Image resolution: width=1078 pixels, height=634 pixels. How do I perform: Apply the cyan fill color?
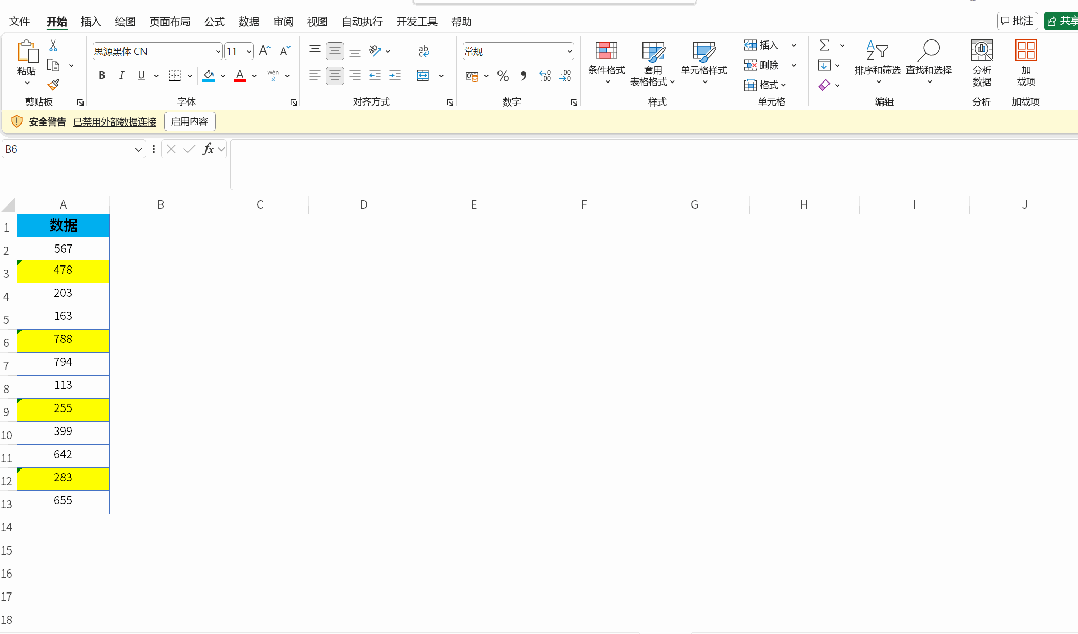(209, 76)
